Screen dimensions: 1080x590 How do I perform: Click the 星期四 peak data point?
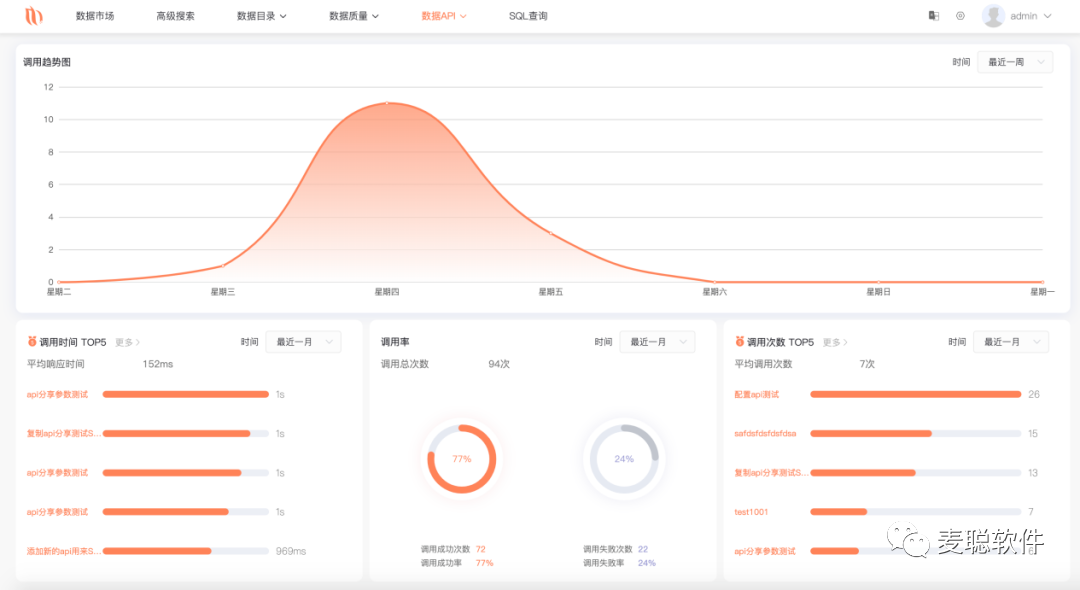tap(387, 103)
